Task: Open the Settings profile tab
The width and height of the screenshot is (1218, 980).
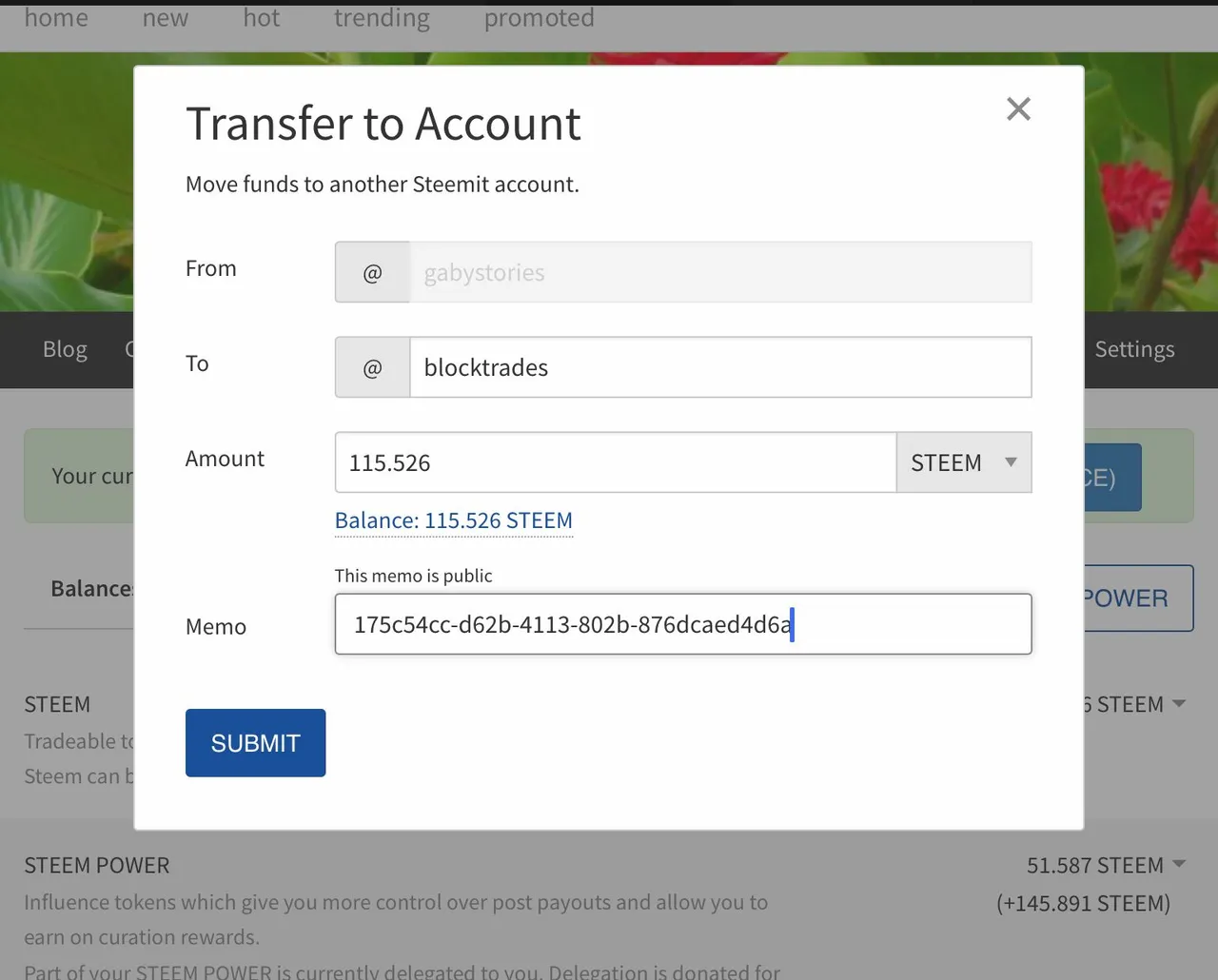Action: pyautogui.click(x=1134, y=350)
